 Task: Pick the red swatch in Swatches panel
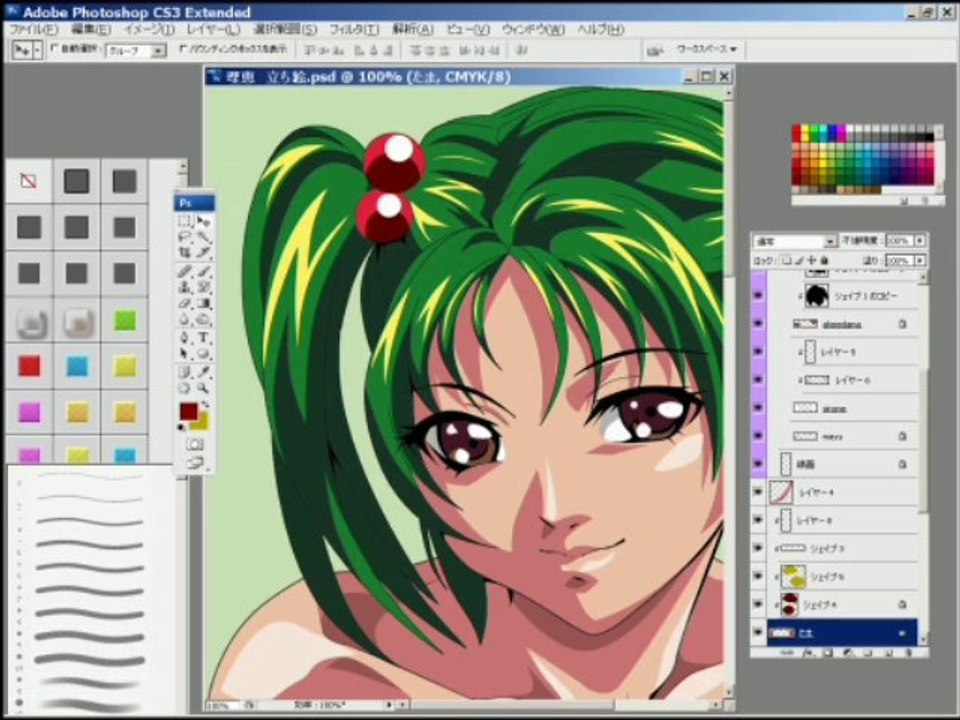coord(797,129)
